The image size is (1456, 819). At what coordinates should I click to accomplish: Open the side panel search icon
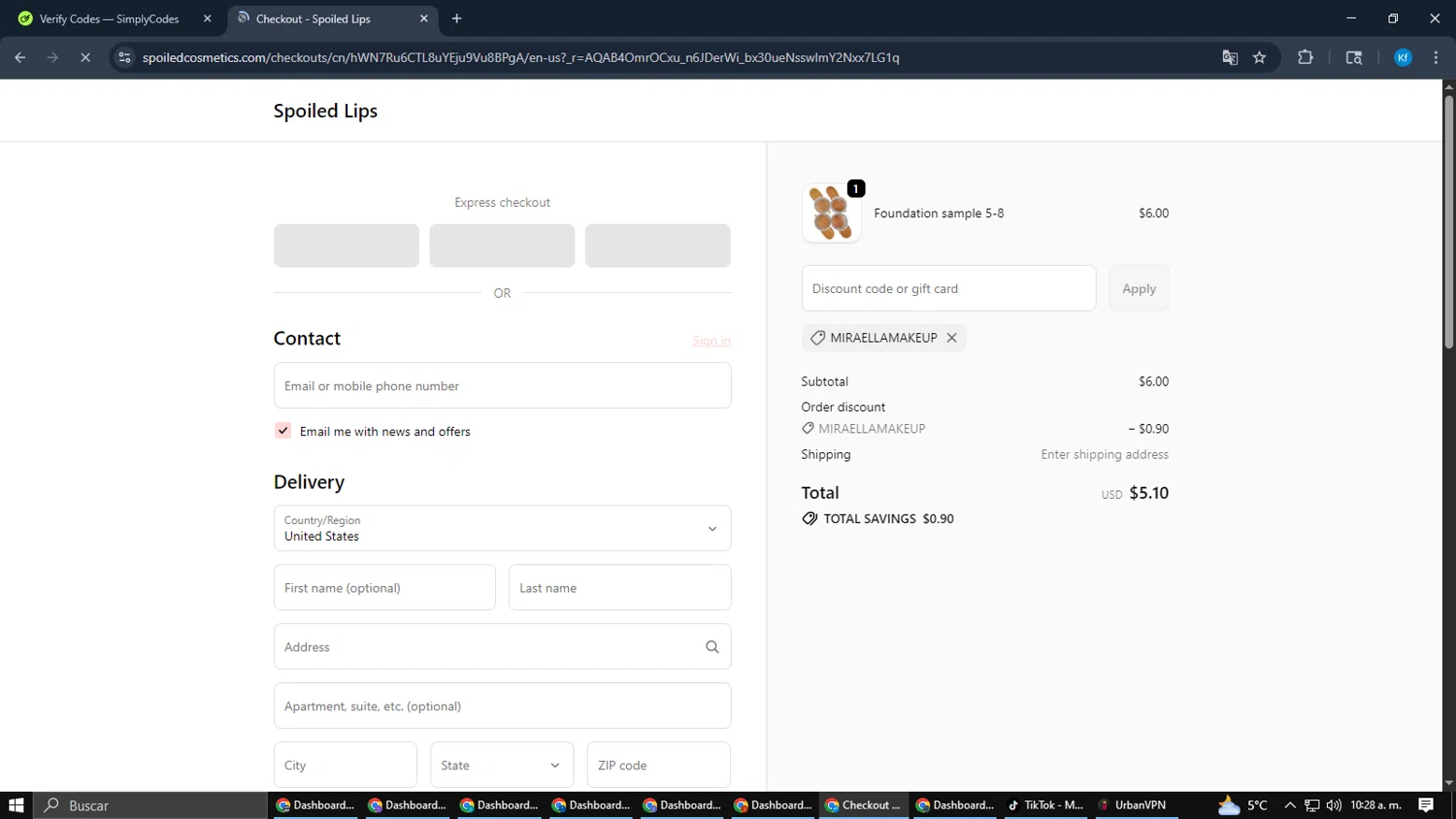(1354, 57)
